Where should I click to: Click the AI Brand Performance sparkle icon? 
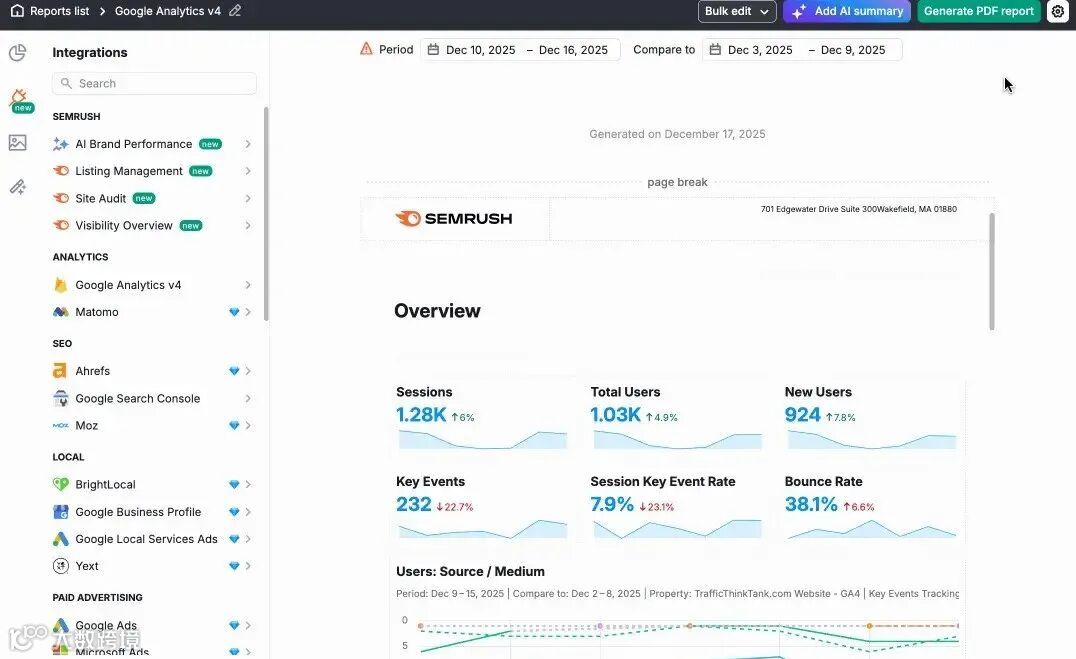60,144
